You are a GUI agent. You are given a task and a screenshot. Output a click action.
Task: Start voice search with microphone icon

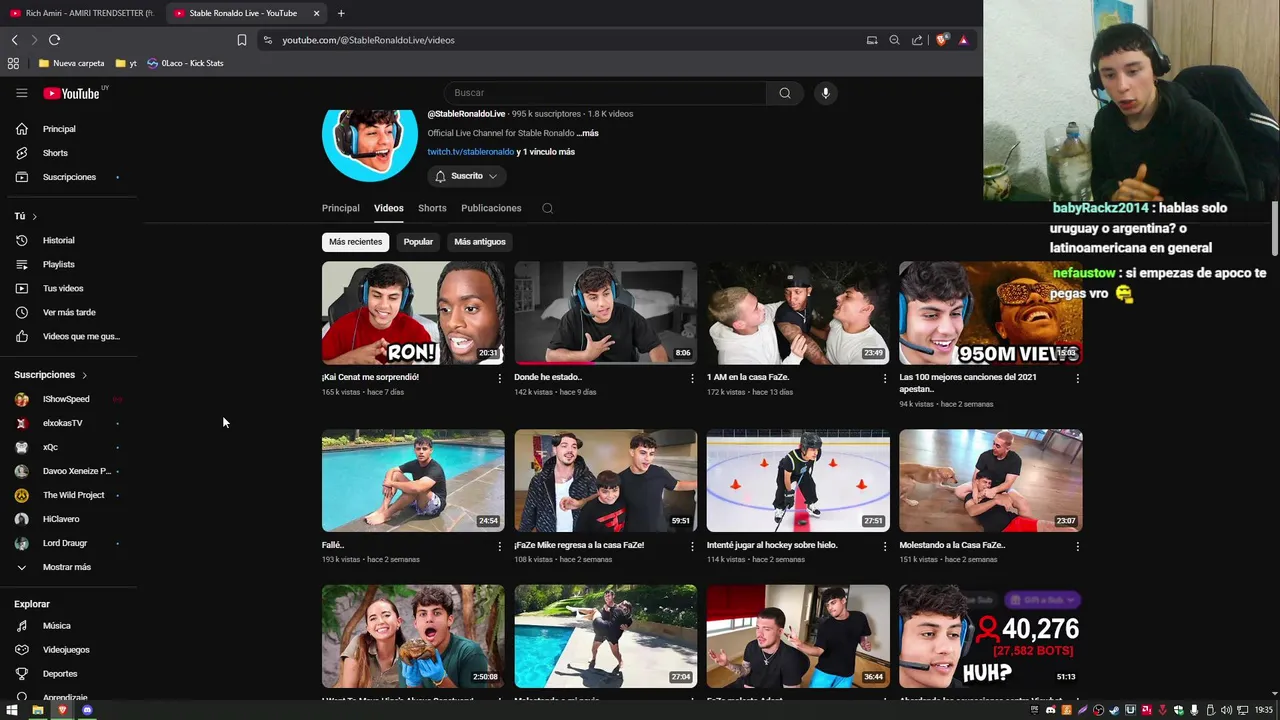click(825, 93)
